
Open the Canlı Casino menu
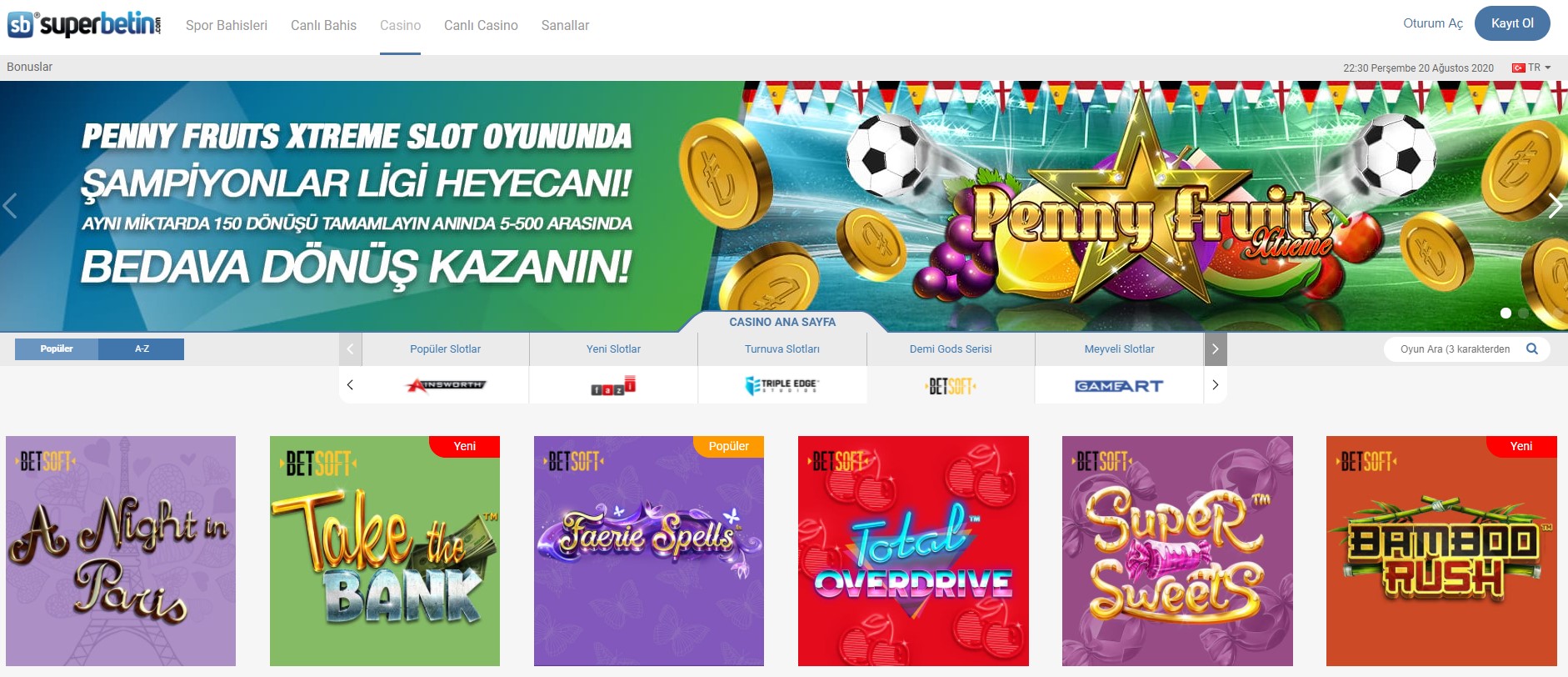click(x=481, y=25)
